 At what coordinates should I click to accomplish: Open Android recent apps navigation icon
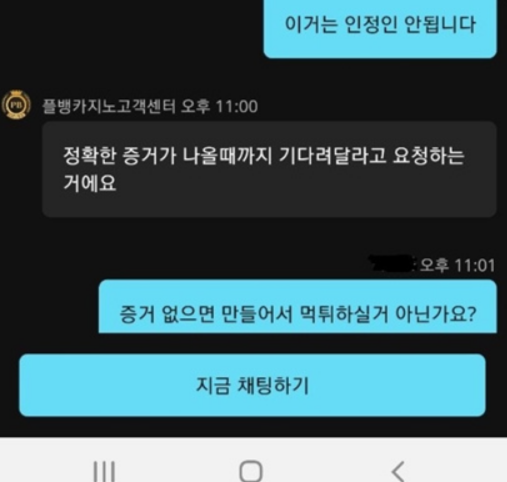(x=104, y=471)
